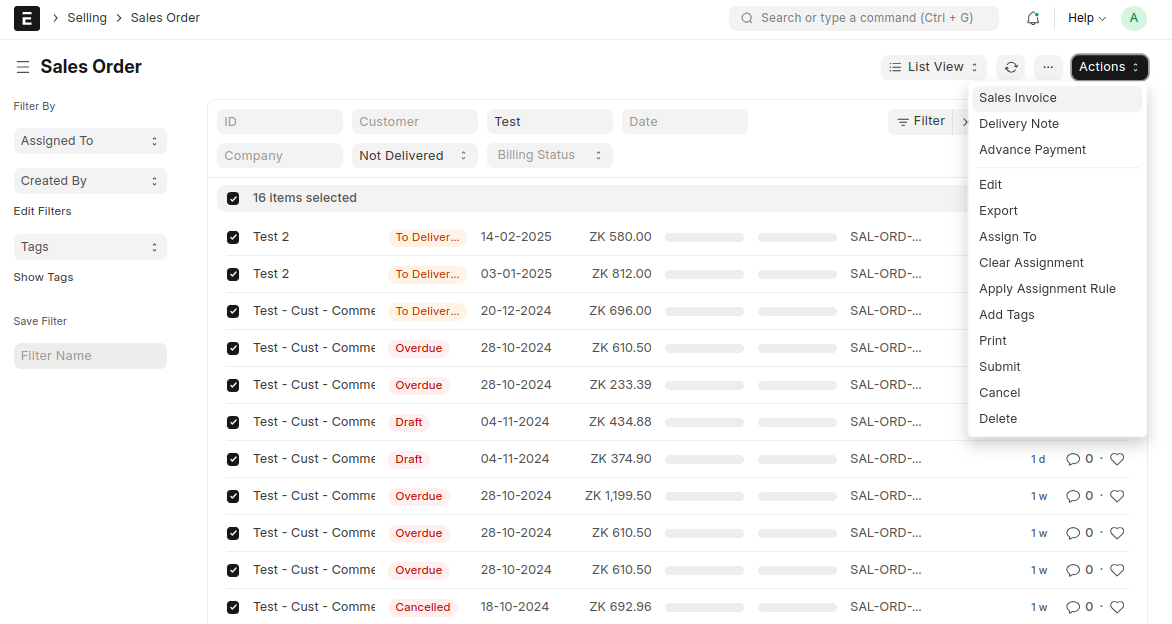Change the Not Delivered status filter
This screenshot has height=624, width=1172.
coord(414,155)
